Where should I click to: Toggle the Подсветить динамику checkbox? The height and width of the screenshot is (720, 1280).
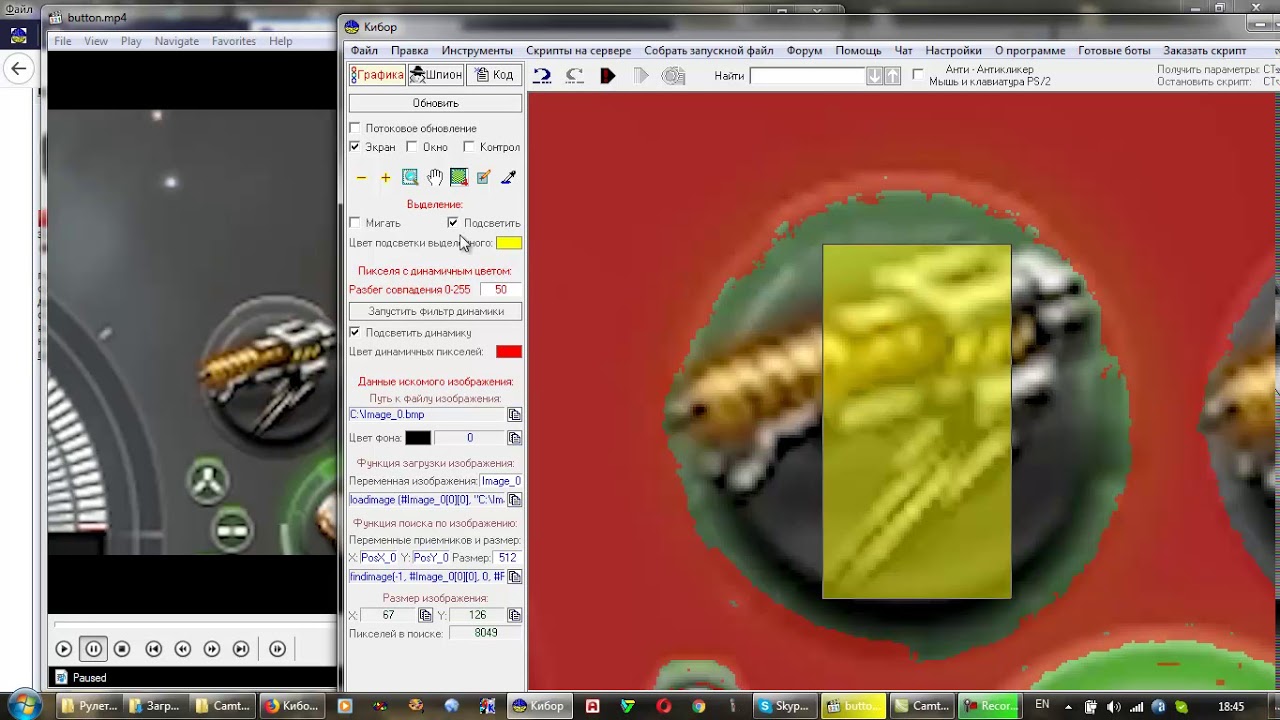[x=355, y=332]
